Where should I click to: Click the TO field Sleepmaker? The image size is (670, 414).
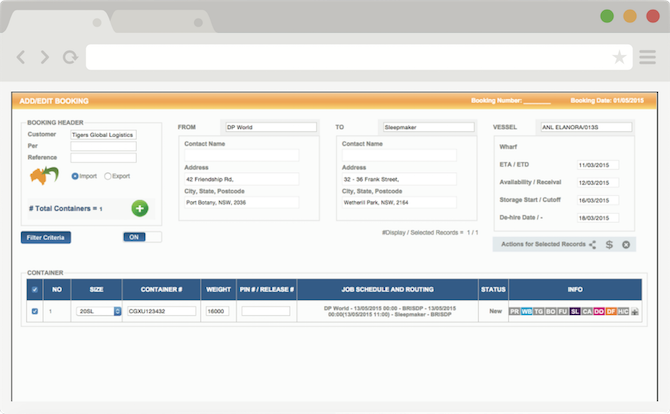pos(429,127)
